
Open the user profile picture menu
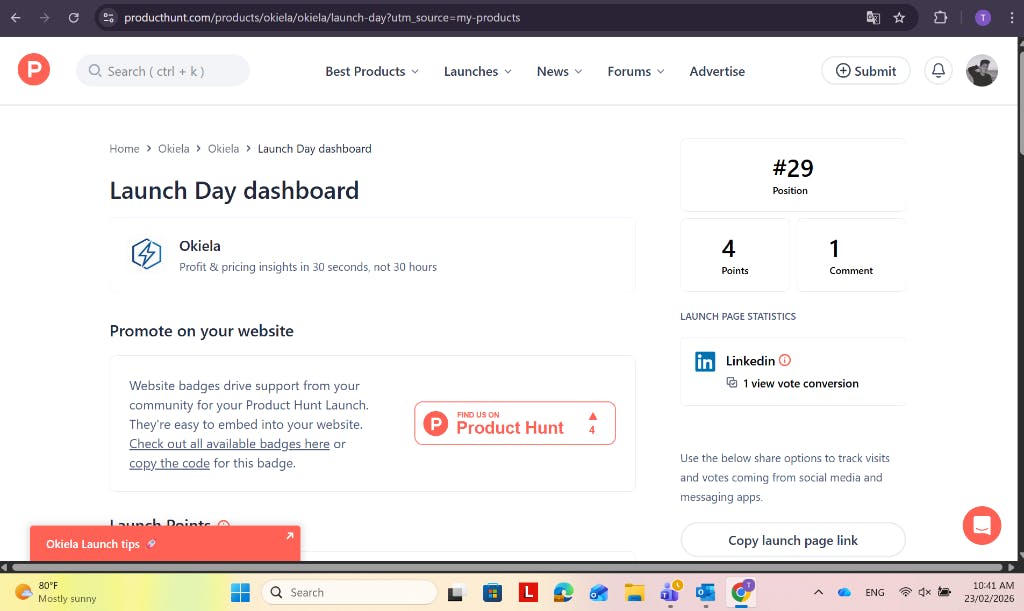click(982, 70)
